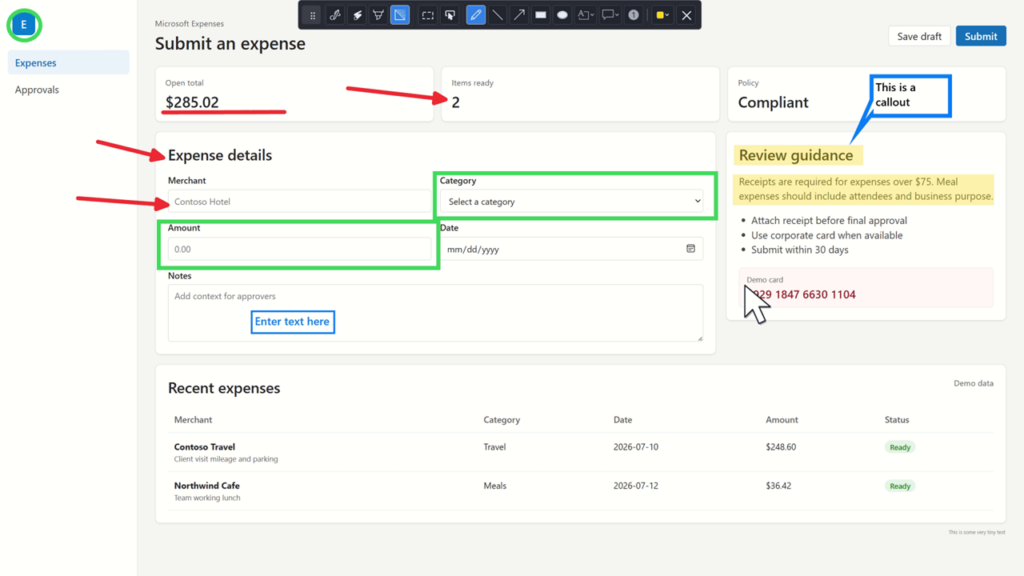
Task: Open the yellow color picker dropdown
Action: coord(662,15)
